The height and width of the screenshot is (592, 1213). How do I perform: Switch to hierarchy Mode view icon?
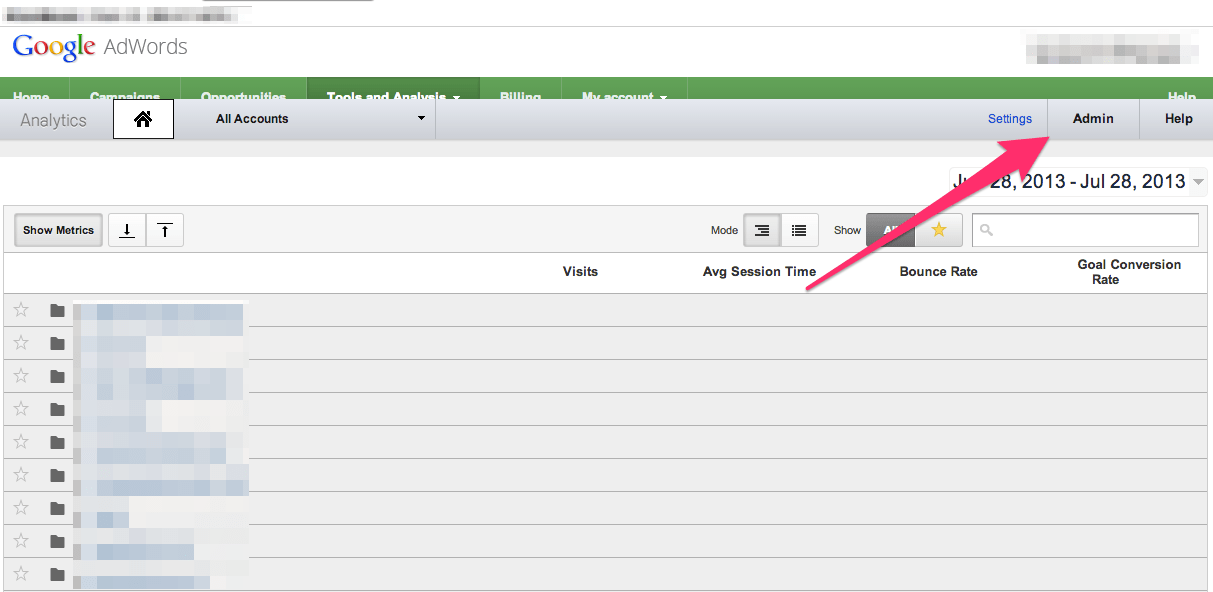(762, 230)
